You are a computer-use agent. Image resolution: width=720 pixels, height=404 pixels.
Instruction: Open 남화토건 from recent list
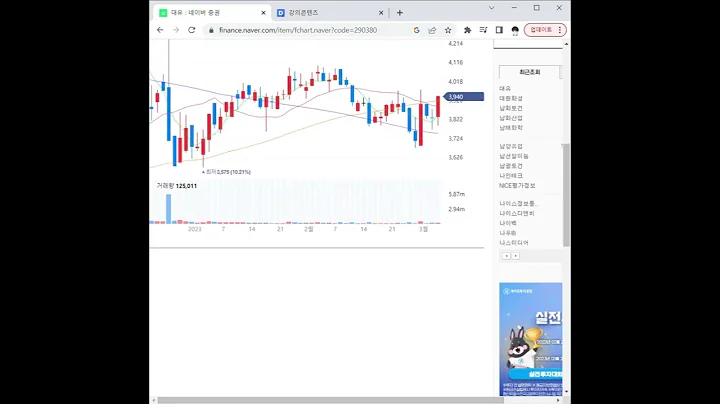point(511,108)
